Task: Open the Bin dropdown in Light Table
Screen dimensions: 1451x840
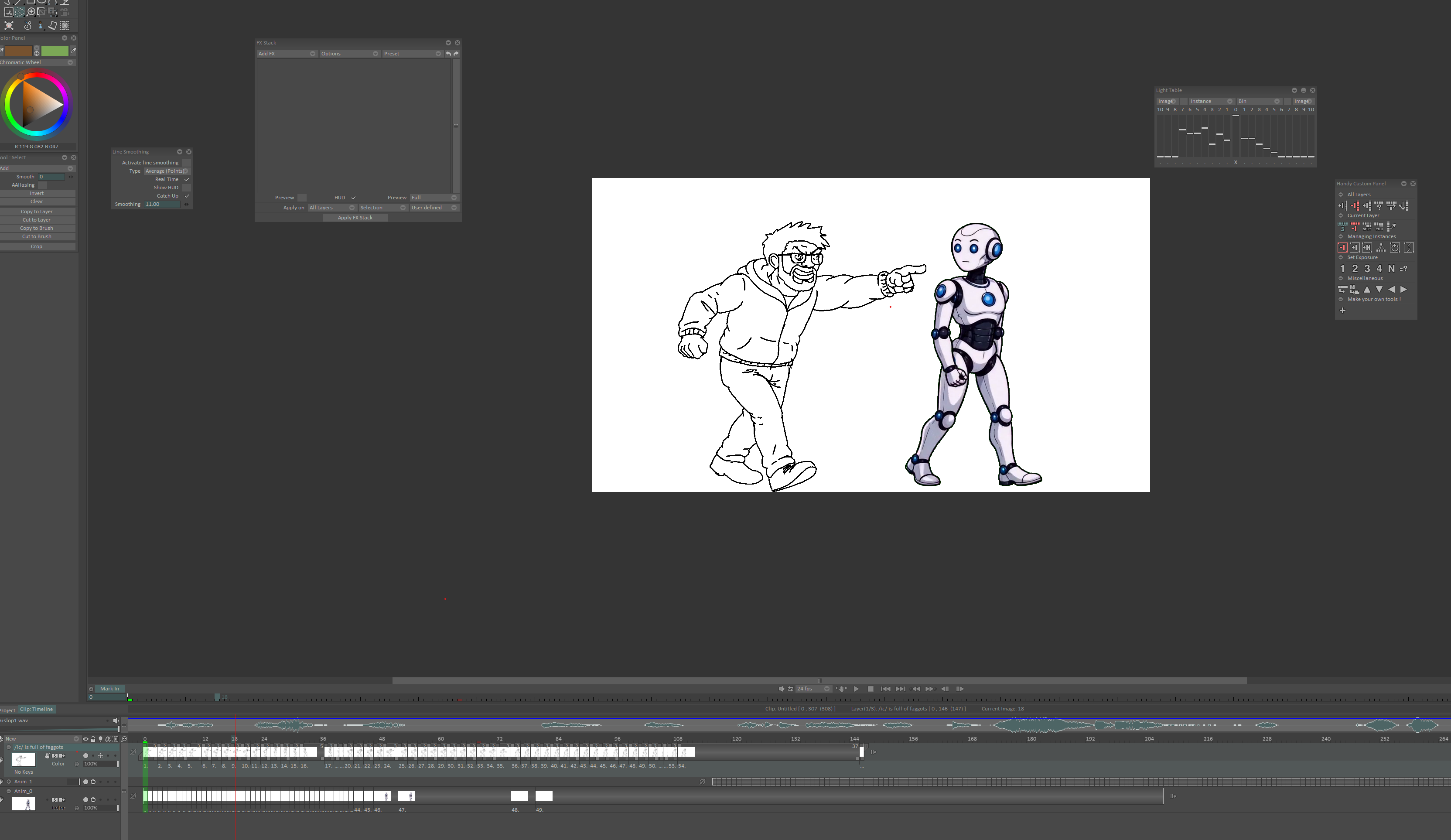Action: pos(1259,101)
